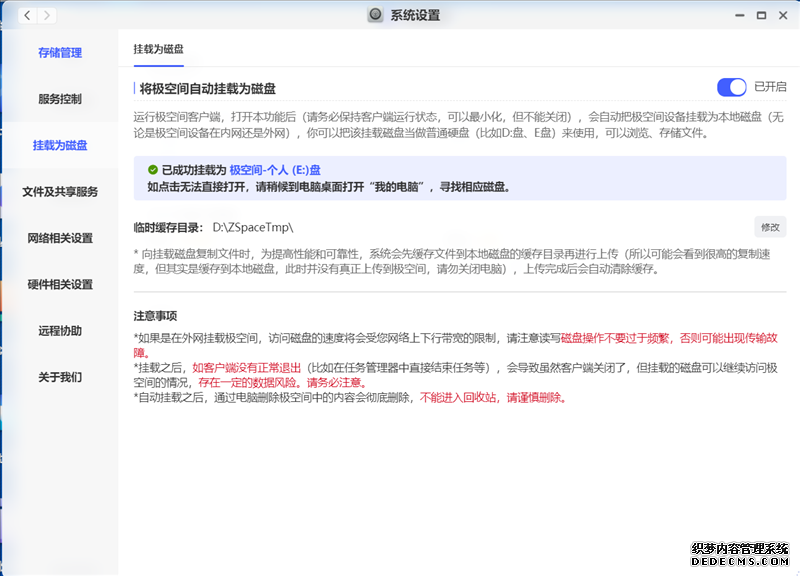Go back with the left arrow button
This screenshot has height=576, width=800.
[x=28, y=15]
